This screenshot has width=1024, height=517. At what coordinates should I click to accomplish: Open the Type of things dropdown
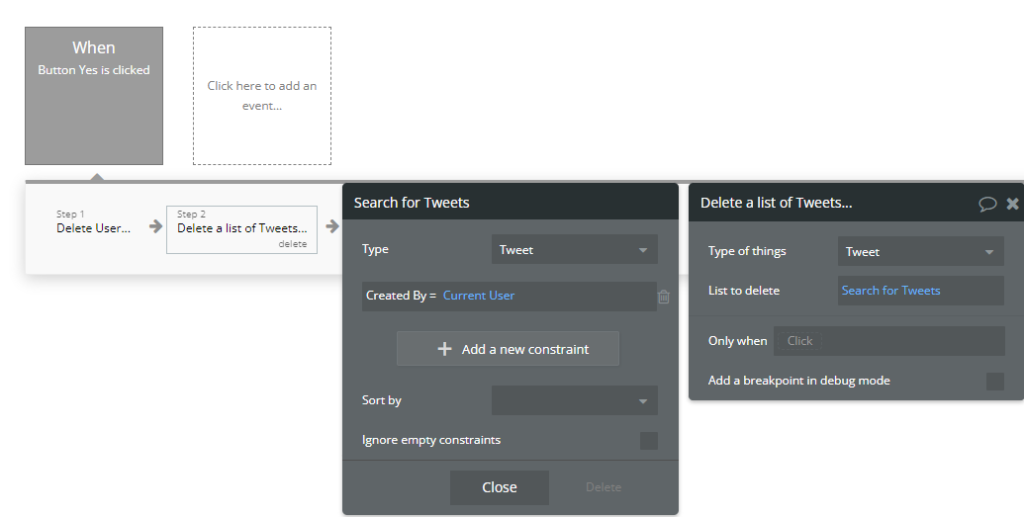tap(920, 252)
